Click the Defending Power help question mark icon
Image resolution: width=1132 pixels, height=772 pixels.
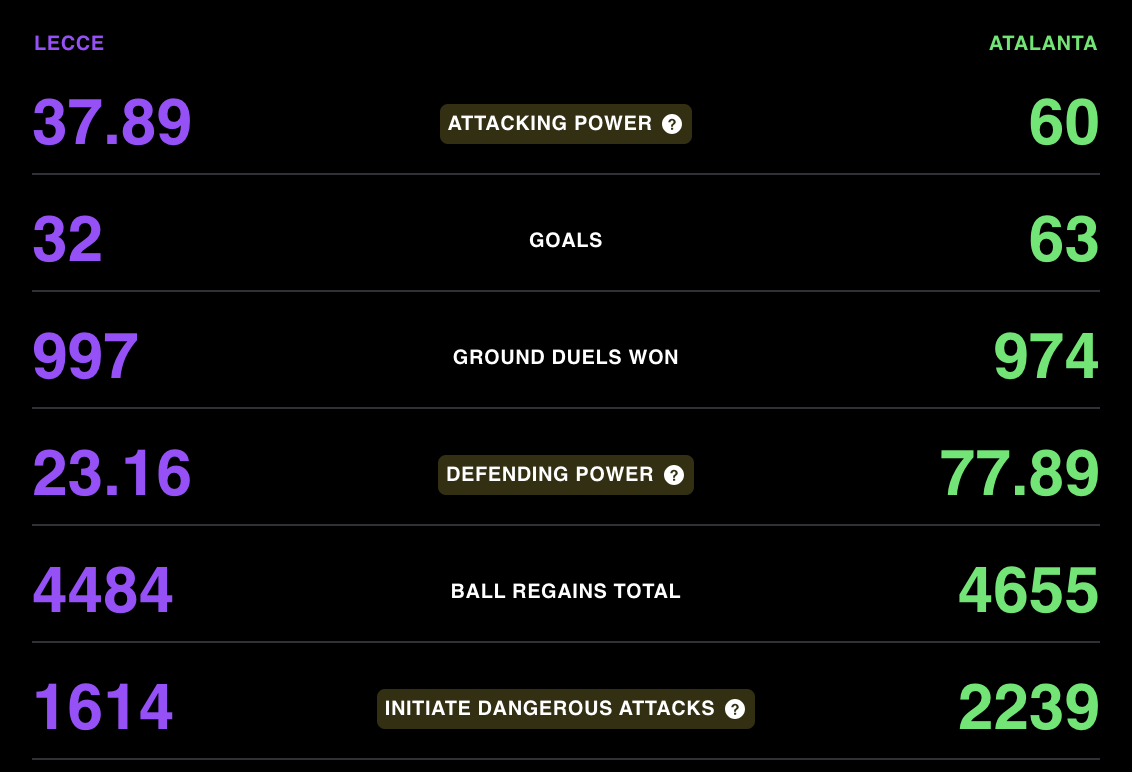tap(674, 475)
